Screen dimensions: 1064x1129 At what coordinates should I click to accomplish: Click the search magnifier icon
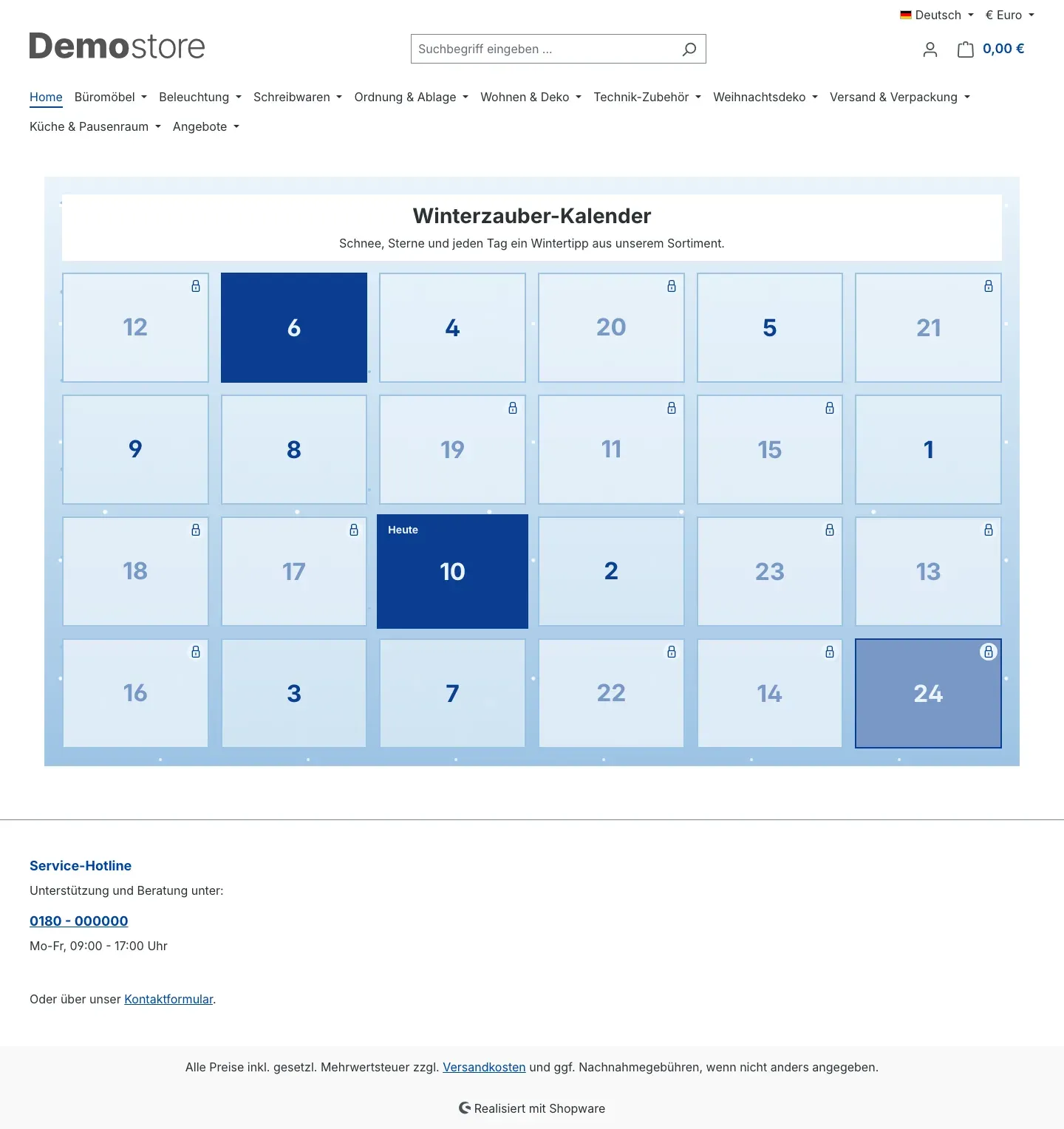[x=689, y=49]
